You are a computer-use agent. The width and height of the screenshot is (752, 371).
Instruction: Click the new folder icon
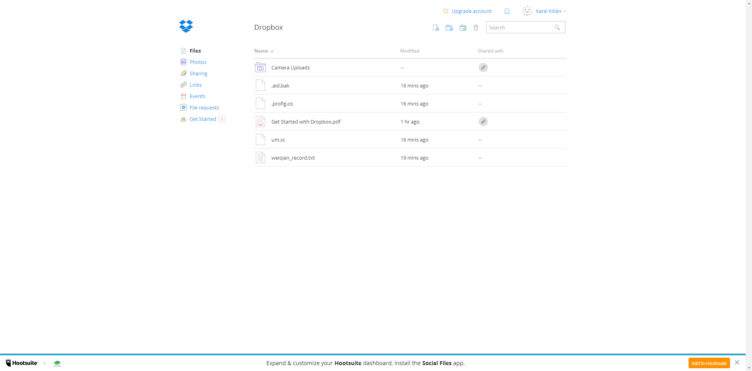click(449, 28)
